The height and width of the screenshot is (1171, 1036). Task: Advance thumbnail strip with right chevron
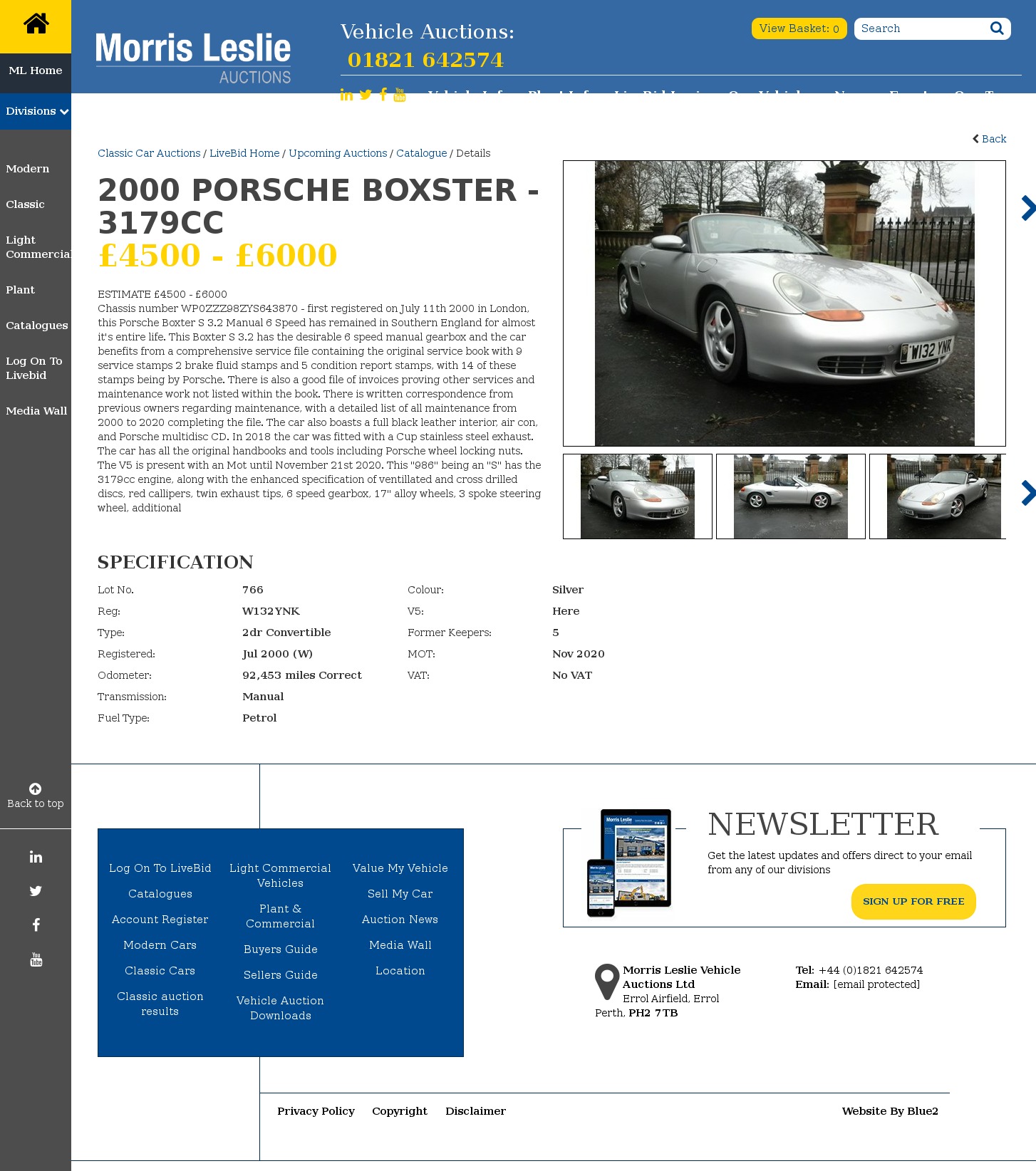point(1027,493)
